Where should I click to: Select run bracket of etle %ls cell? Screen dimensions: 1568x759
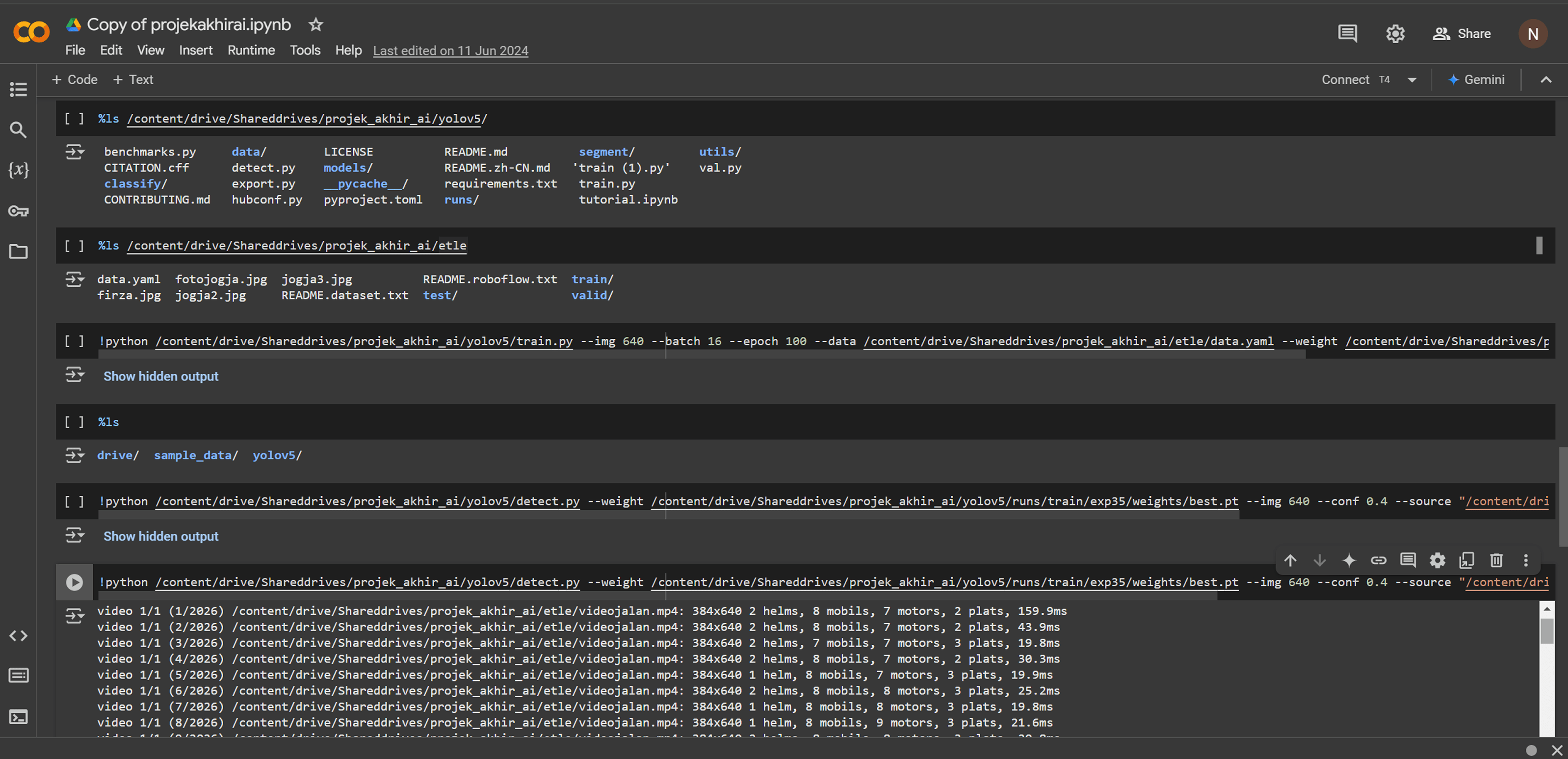tap(74, 245)
